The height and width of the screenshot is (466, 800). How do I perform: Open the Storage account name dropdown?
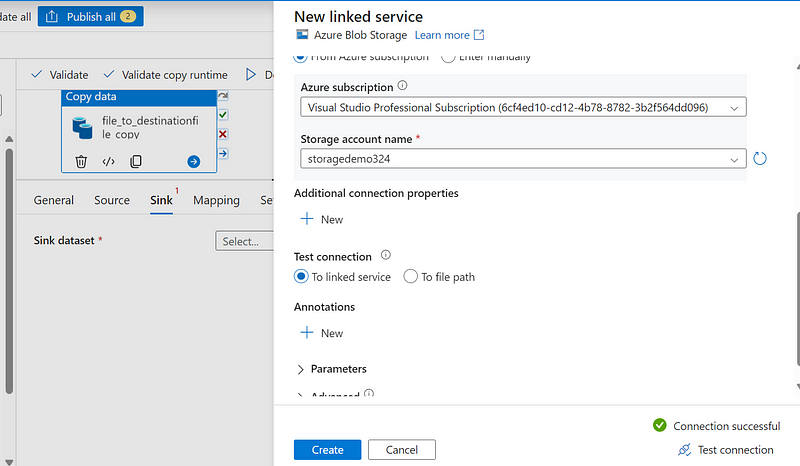point(523,159)
